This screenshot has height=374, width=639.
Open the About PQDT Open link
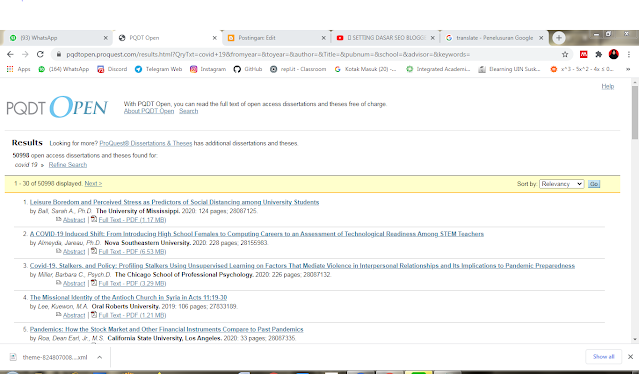(149, 111)
